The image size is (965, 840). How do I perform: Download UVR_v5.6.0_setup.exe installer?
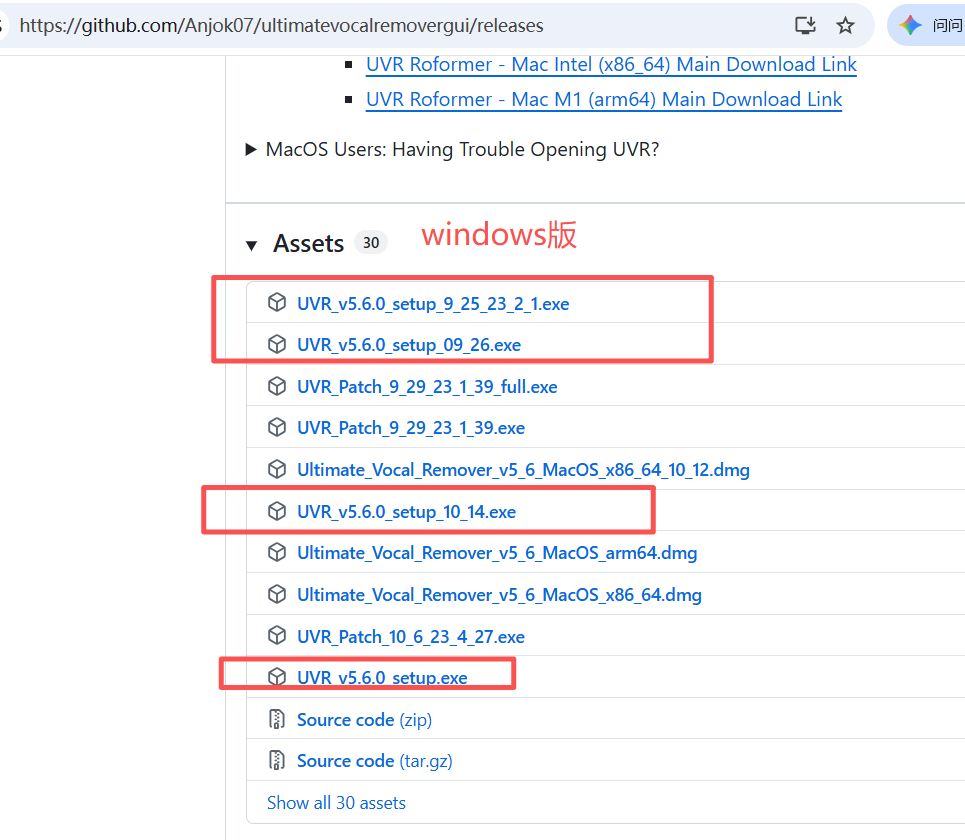click(x=382, y=678)
